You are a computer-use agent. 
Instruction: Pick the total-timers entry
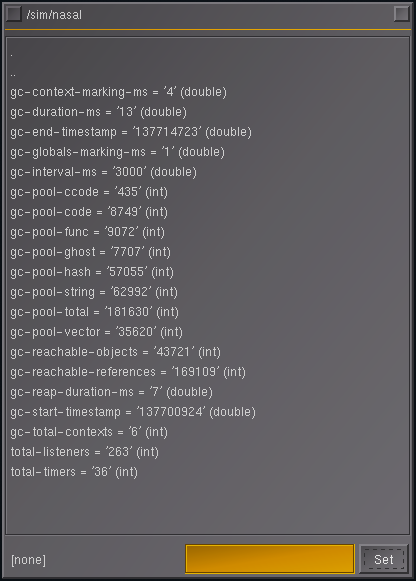point(74,472)
